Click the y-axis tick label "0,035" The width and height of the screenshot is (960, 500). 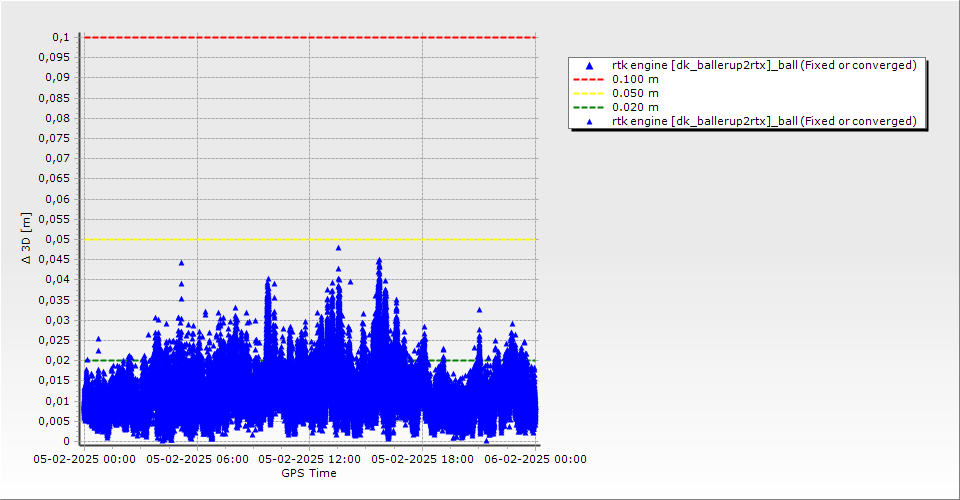point(54,300)
